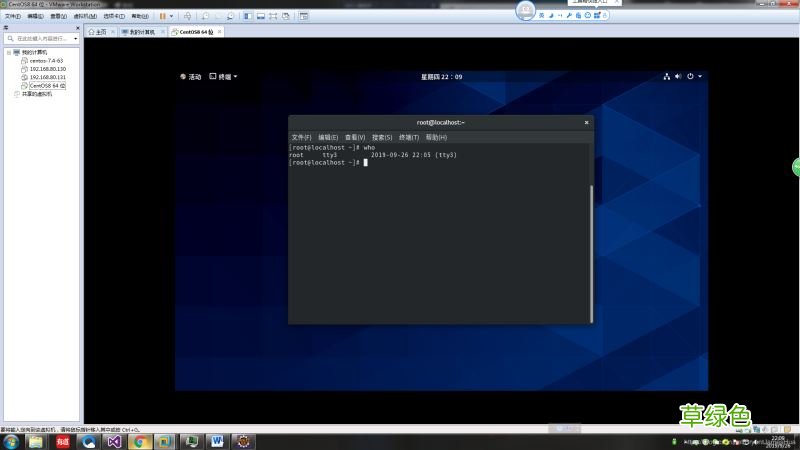Expand the 终端 application menu in GNOME
The image size is (800, 450).
pyautogui.click(x=225, y=76)
